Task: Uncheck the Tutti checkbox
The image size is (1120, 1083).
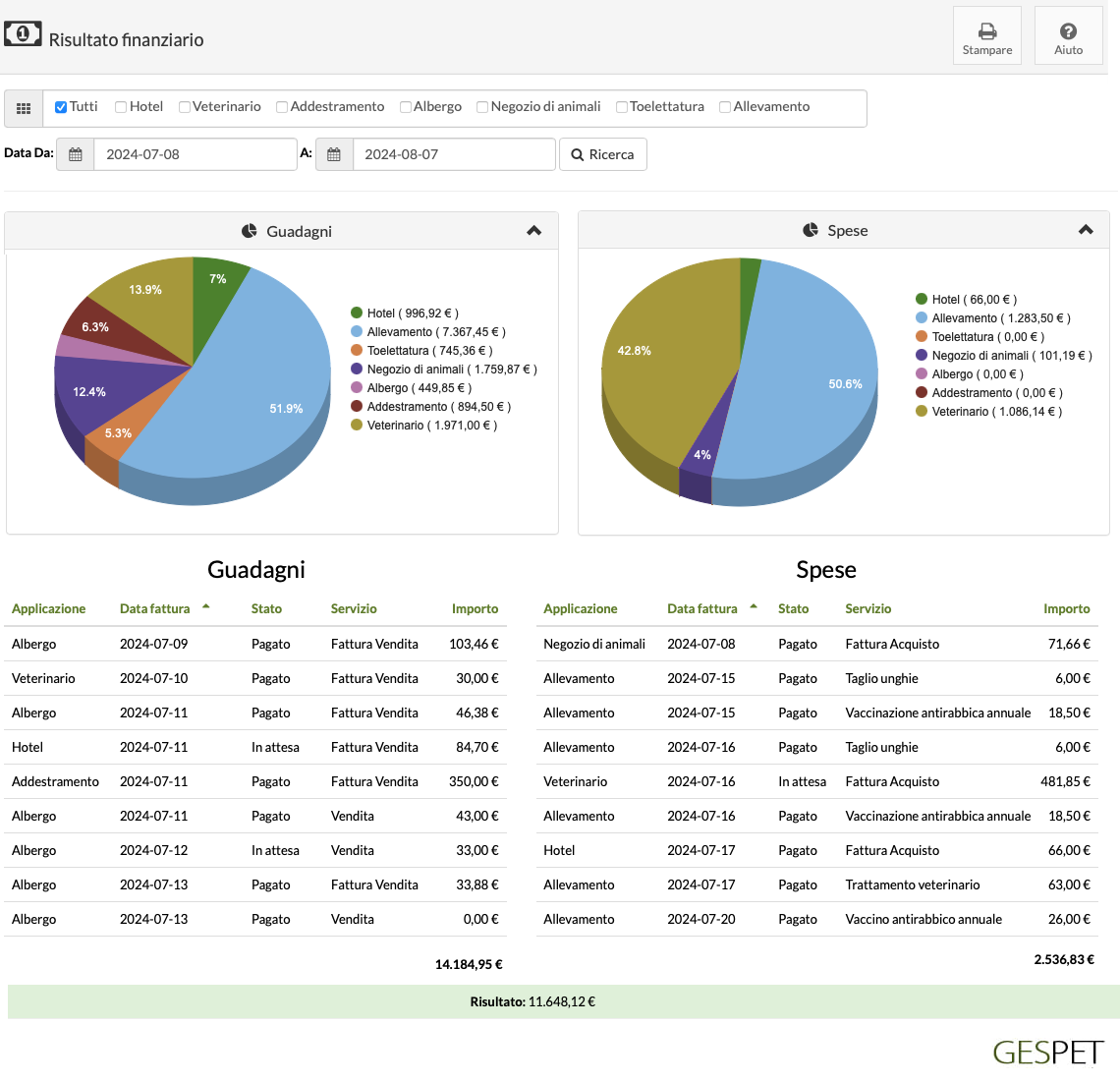Action: click(x=61, y=107)
